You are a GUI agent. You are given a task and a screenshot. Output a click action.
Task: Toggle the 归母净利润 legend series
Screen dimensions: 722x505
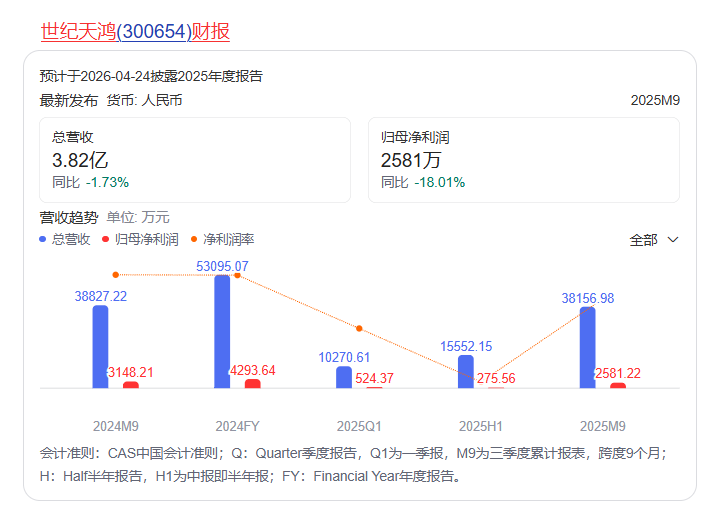click(x=139, y=240)
